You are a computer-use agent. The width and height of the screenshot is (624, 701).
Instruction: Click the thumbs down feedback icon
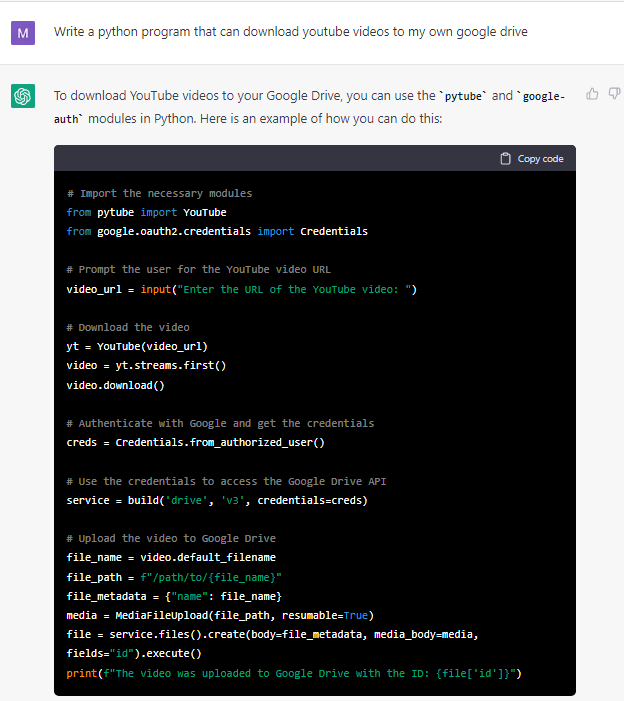pos(615,94)
